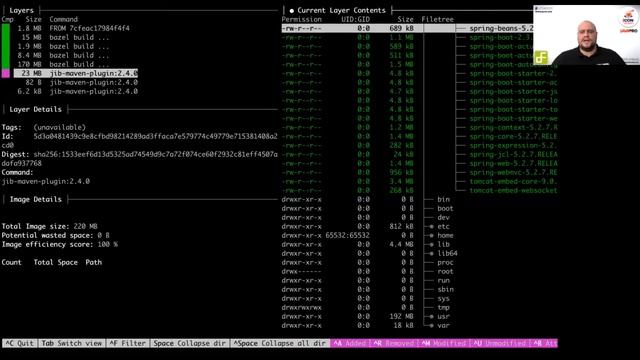Image resolution: width=640 pixels, height=360 pixels.
Task: Click the sbin directory in the filetree
Action: coord(445,289)
